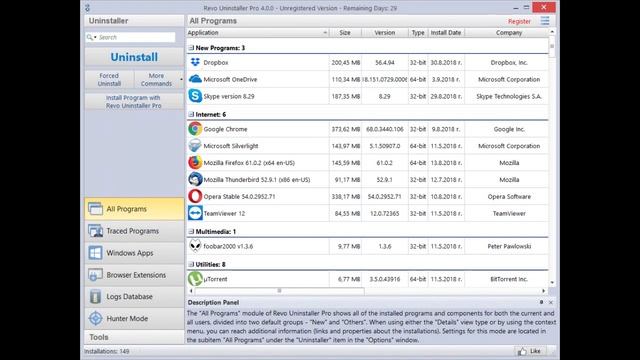Click the Logs Database sidebar icon
The image size is (640, 360).
click(x=96, y=297)
